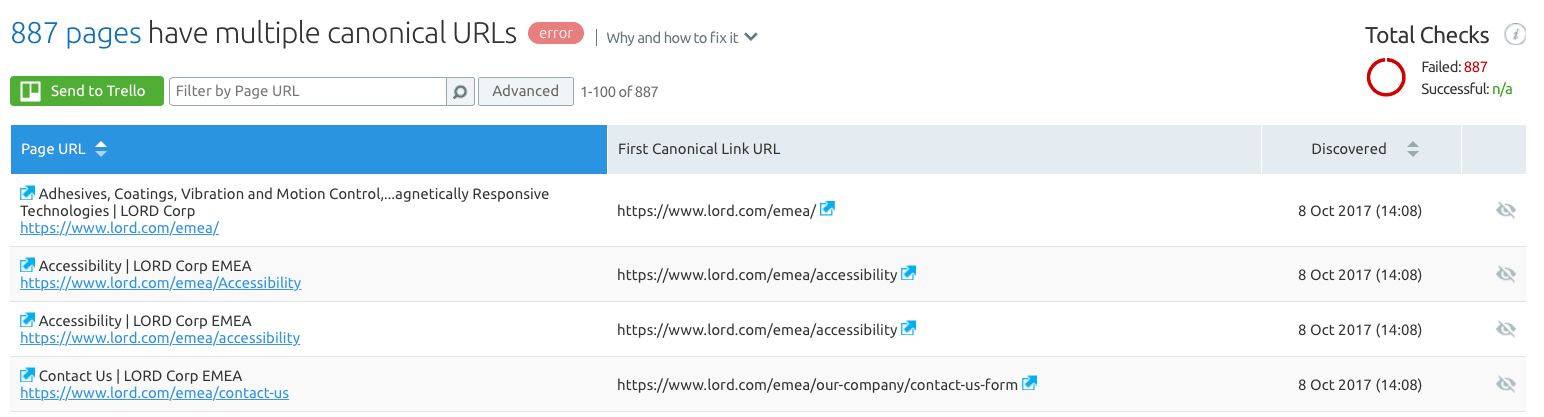This screenshot has width=1544, height=417.
Task: Click the Total Checks info icon
Action: coord(1515,35)
